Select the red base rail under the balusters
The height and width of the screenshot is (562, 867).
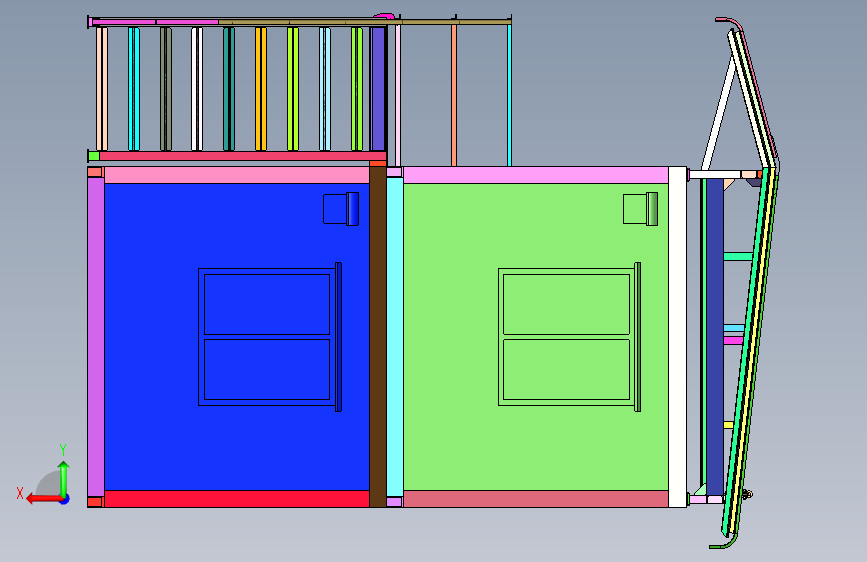tap(242, 156)
